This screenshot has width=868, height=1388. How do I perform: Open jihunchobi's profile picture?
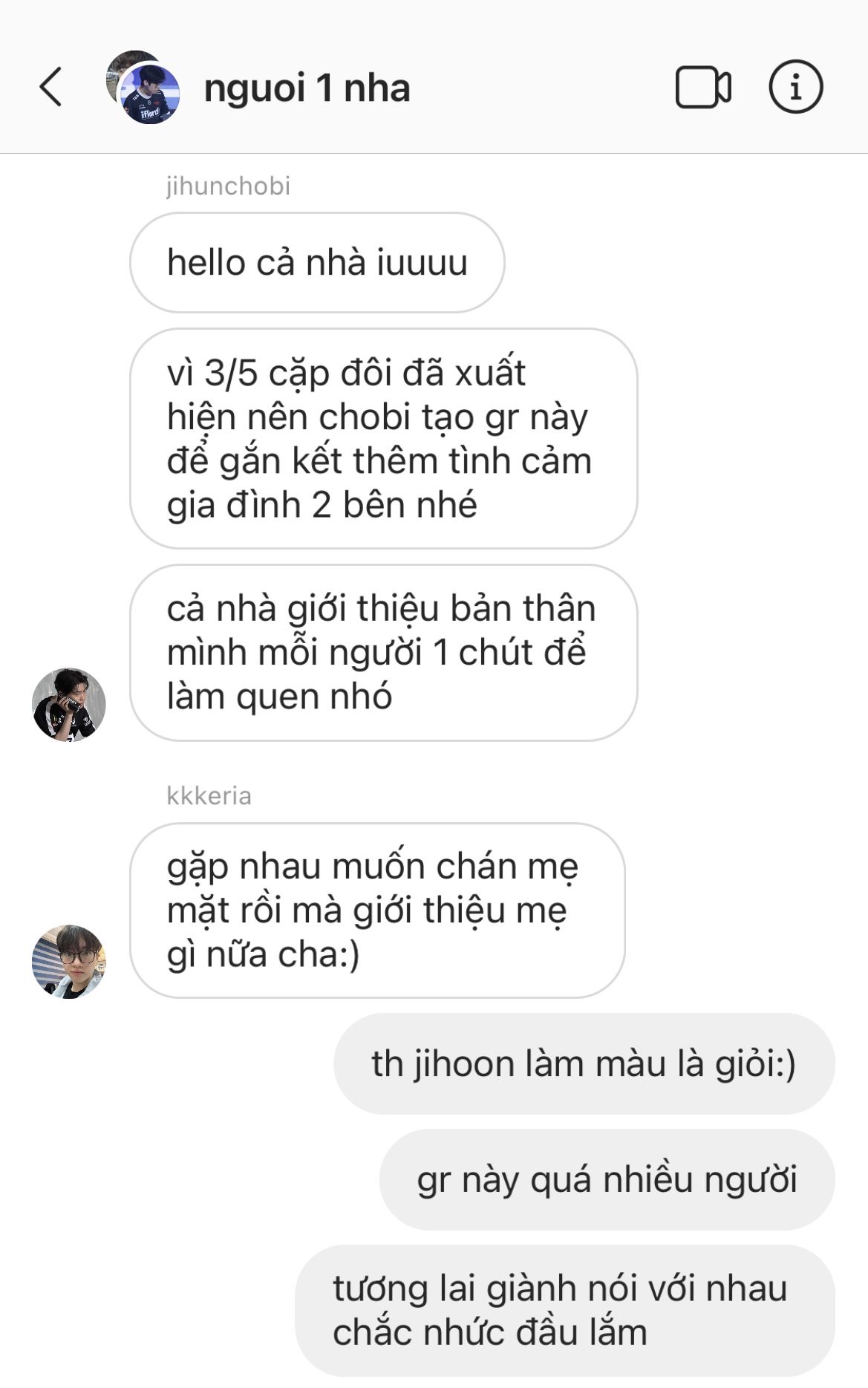coord(69,704)
